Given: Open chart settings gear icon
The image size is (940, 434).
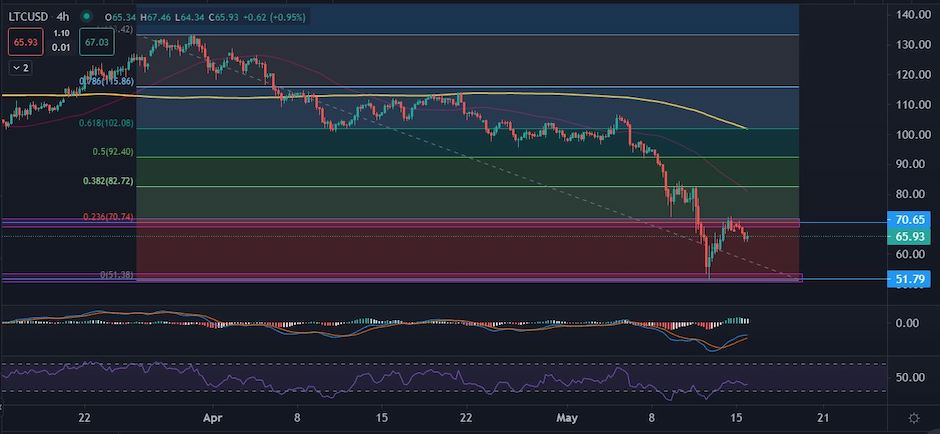Looking at the screenshot, I should click(914, 417).
